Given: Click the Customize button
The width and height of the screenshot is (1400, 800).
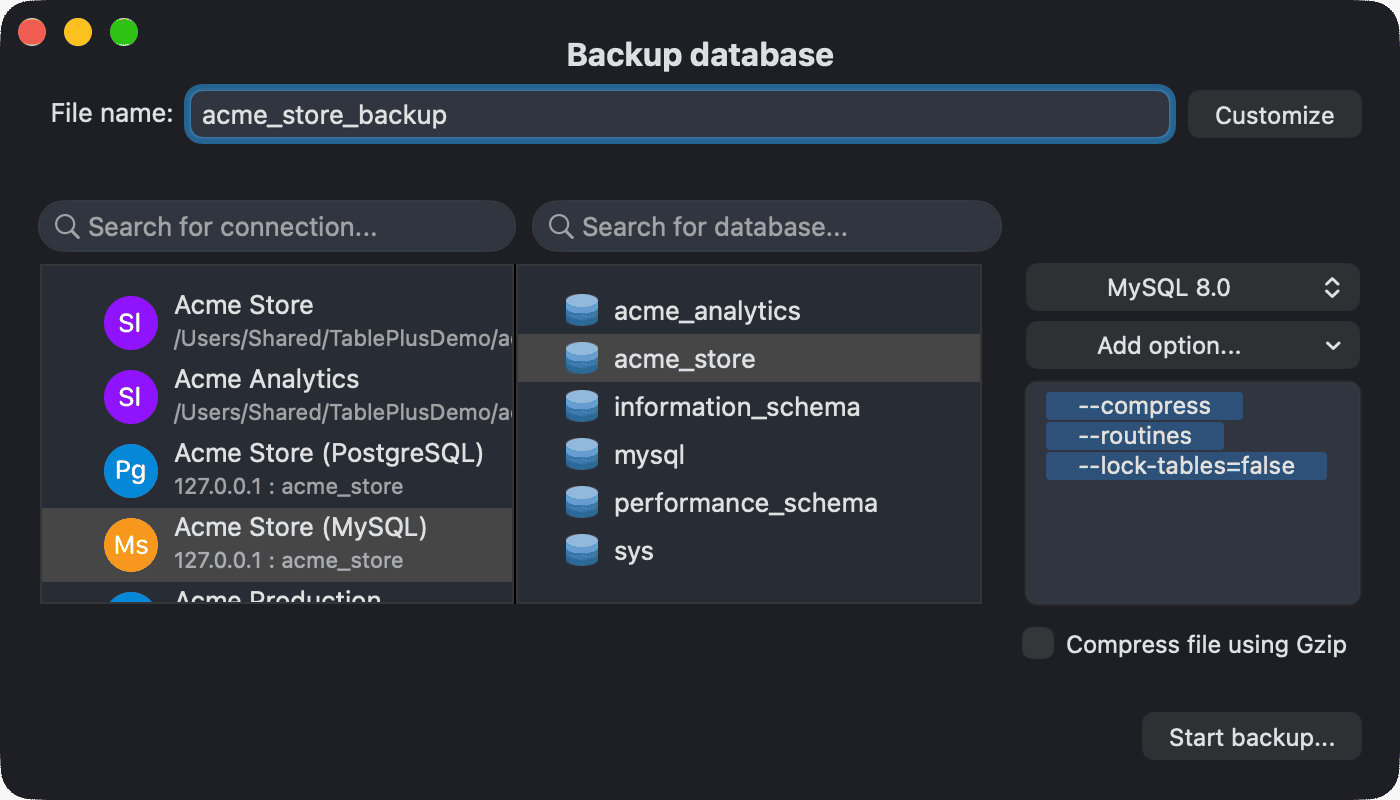Looking at the screenshot, I should (x=1274, y=115).
